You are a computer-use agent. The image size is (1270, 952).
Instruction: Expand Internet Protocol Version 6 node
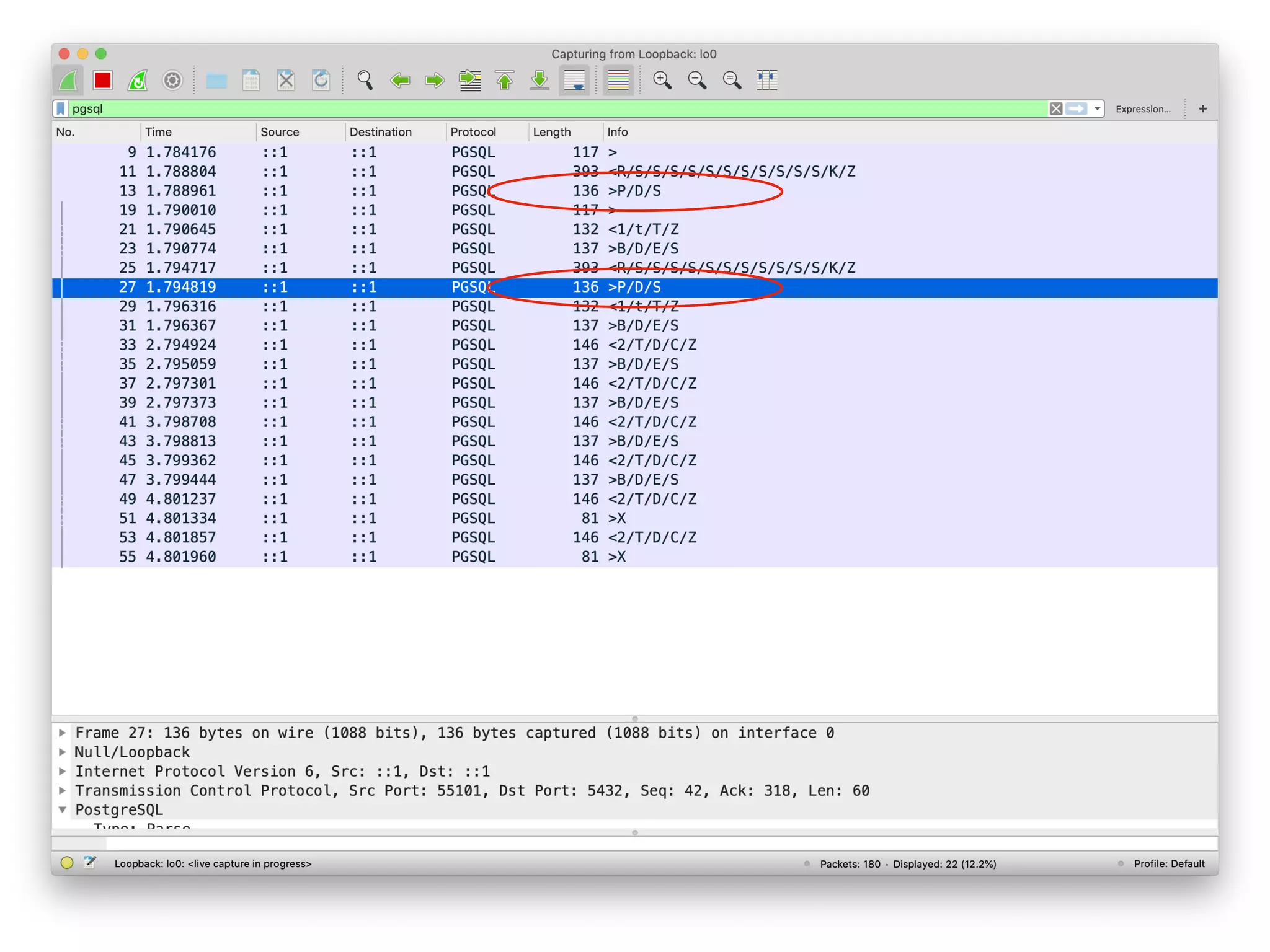[63, 771]
